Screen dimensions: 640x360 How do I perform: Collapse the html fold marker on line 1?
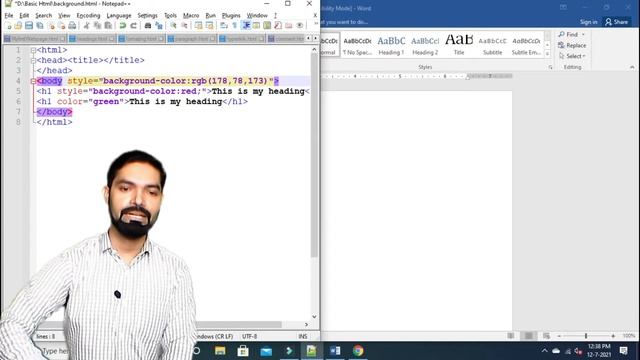(x=33, y=50)
